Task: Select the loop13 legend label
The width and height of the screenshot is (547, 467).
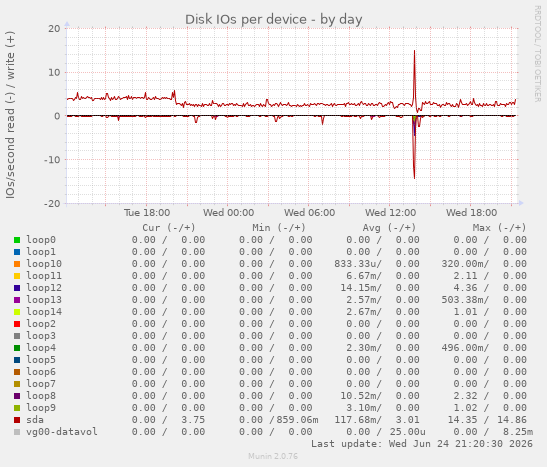Action: [x=44, y=300]
